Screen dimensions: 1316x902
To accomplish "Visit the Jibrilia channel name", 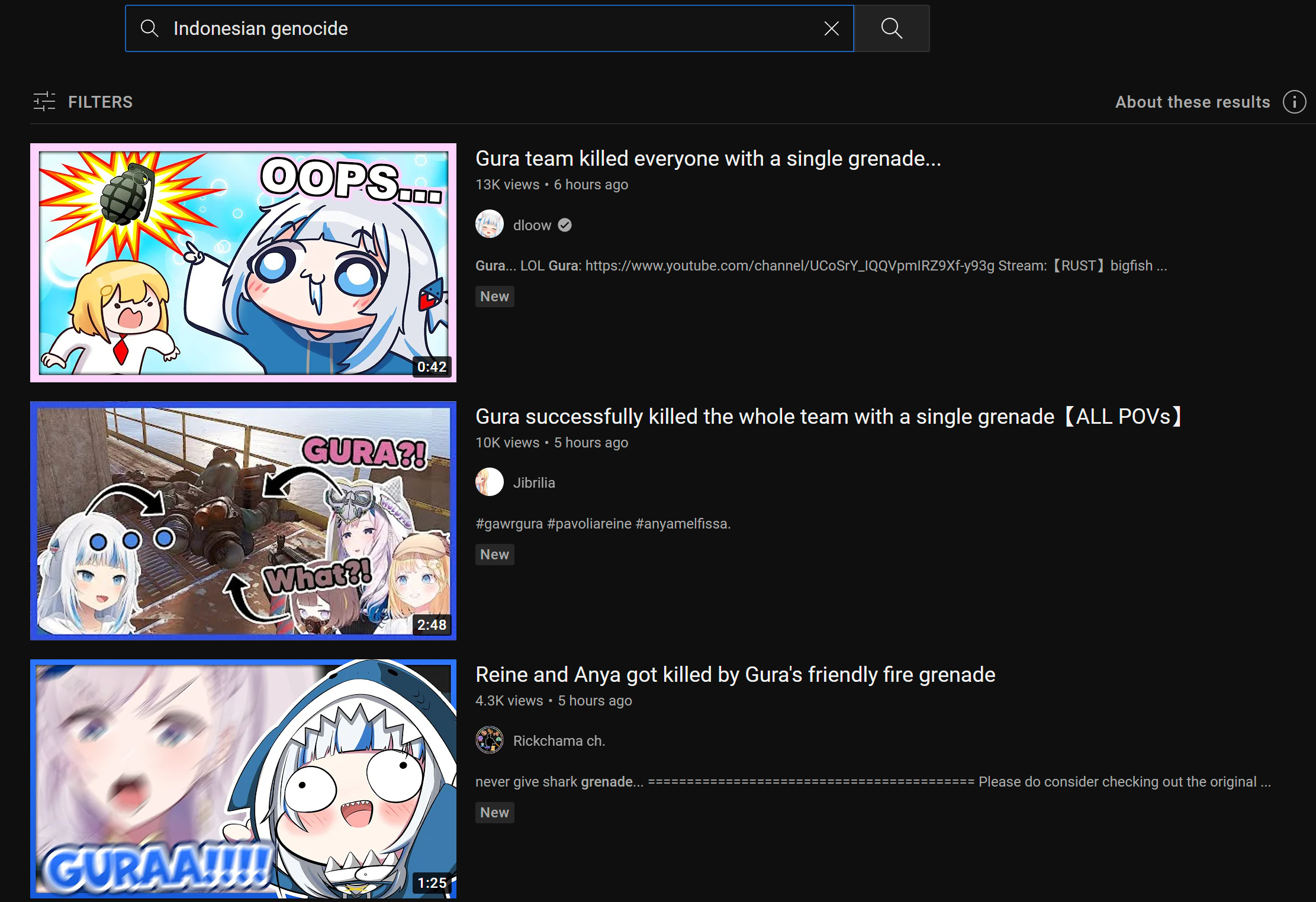I will point(534,483).
